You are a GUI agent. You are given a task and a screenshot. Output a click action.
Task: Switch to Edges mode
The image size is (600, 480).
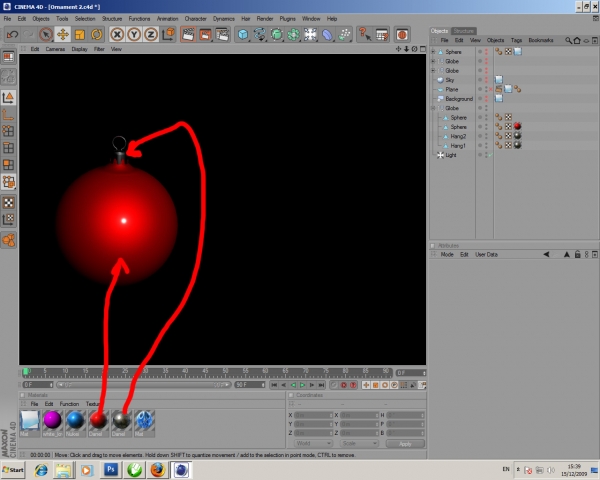tap(8, 148)
